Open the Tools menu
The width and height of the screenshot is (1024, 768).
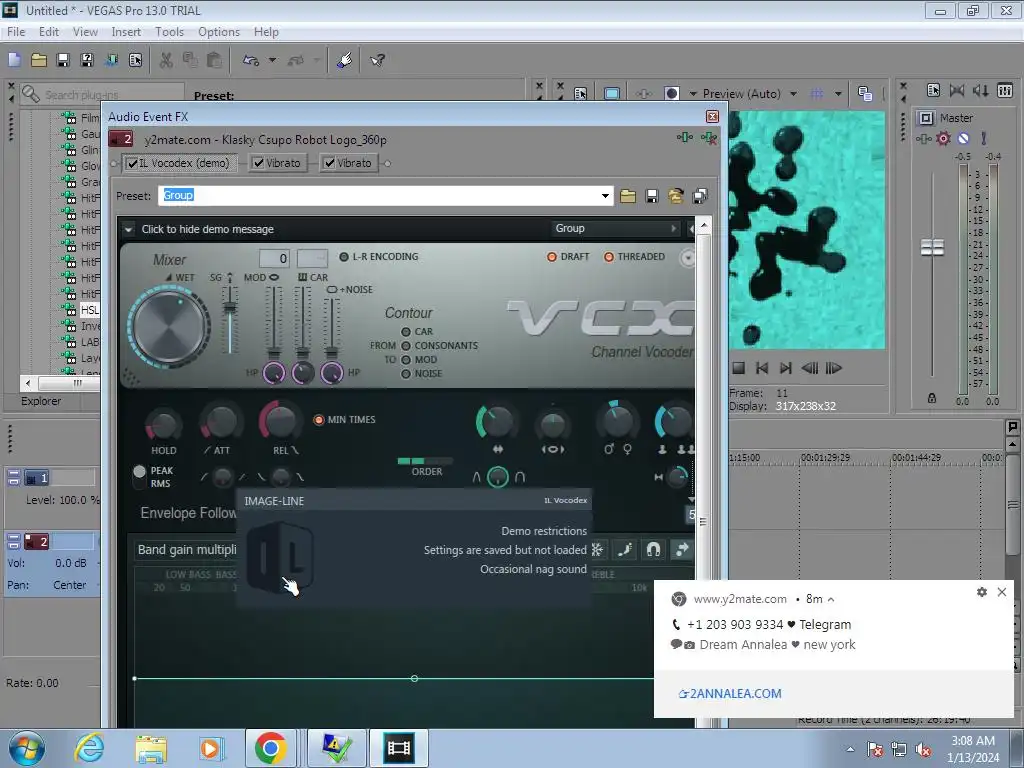(x=169, y=31)
